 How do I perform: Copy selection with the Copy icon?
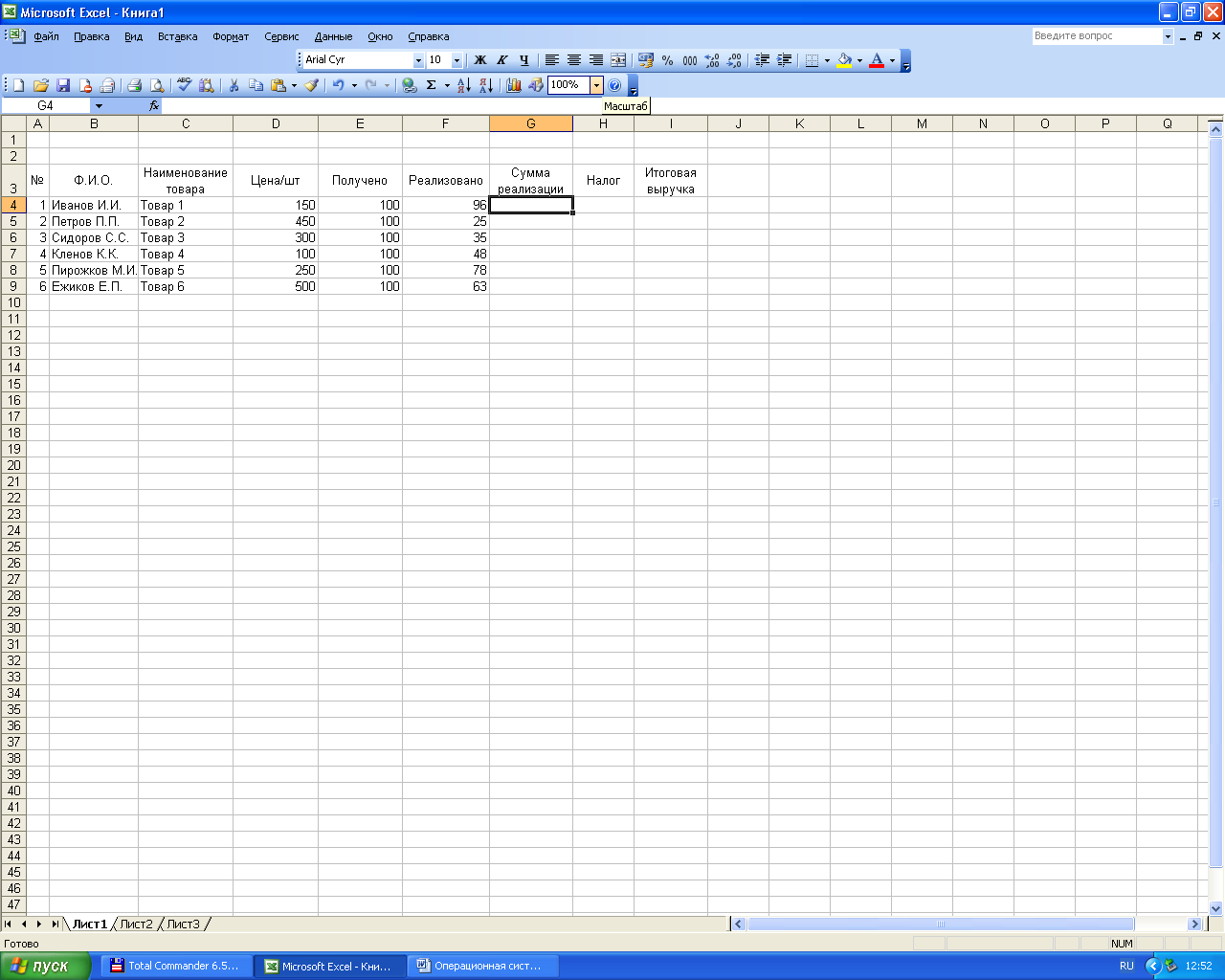coord(256,85)
